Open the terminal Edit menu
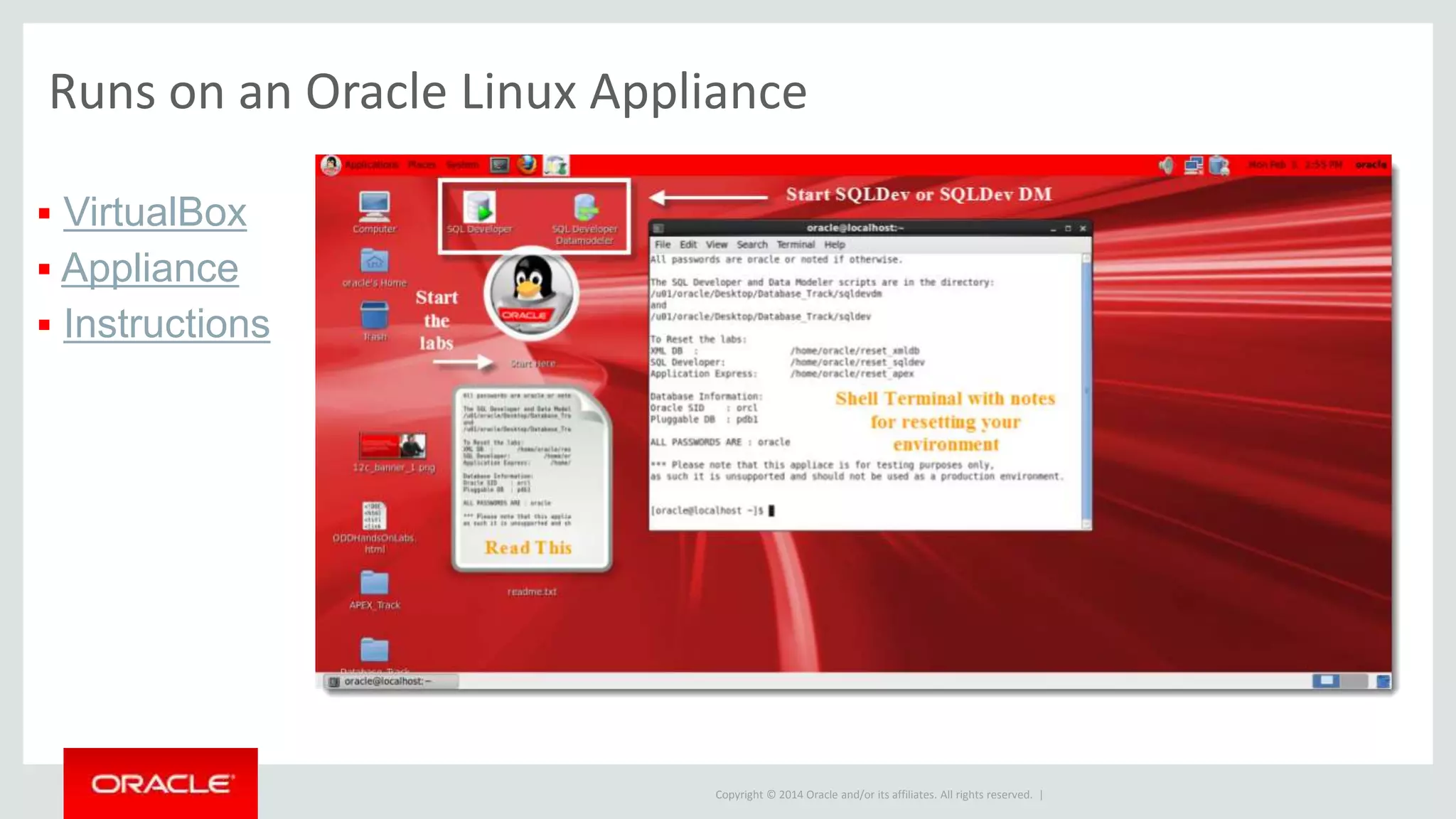 pos(688,245)
